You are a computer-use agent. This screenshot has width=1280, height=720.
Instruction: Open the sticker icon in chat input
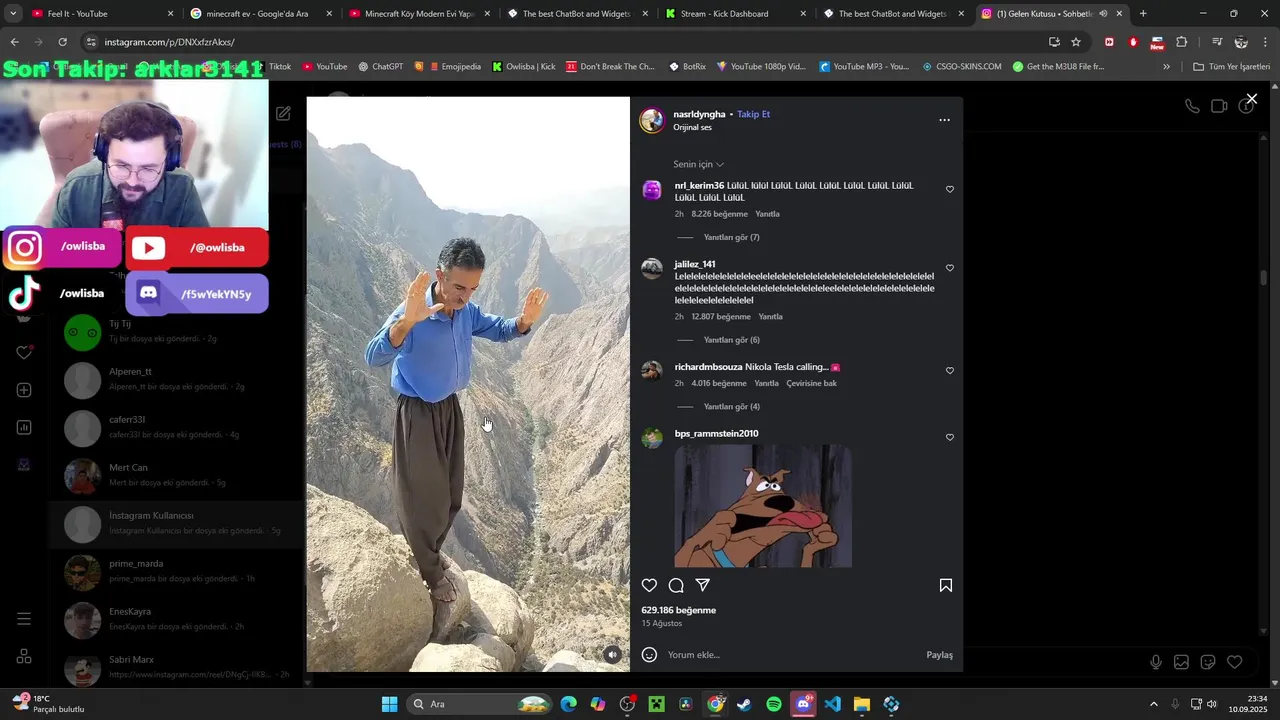1208,662
